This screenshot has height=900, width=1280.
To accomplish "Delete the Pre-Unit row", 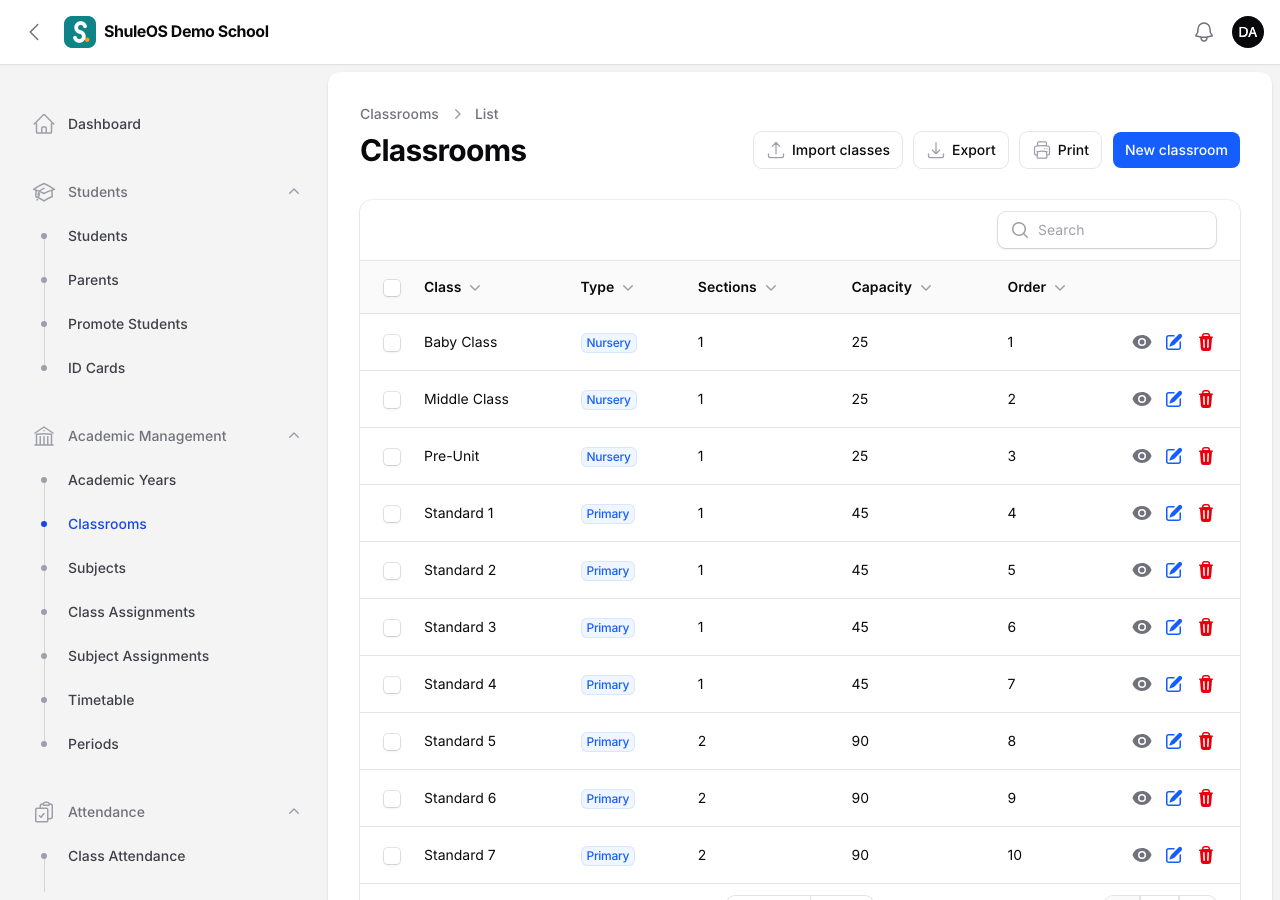I will pyautogui.click(x=1206, y=456).
